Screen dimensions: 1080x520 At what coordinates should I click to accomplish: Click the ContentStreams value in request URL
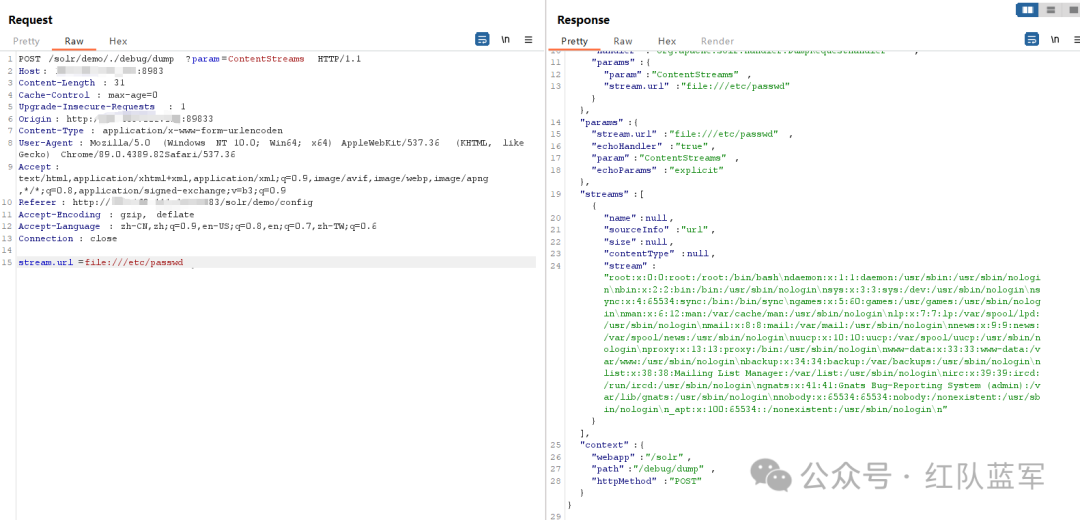(266, 59)
